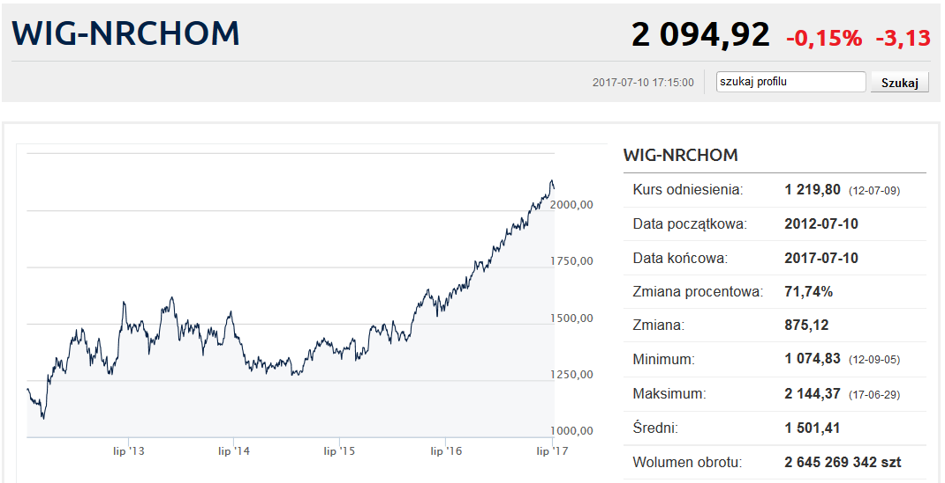This screenshot has height=483, width=945.
Task: Click the chart line peak near 2017
Action: (x=551, y=181)
